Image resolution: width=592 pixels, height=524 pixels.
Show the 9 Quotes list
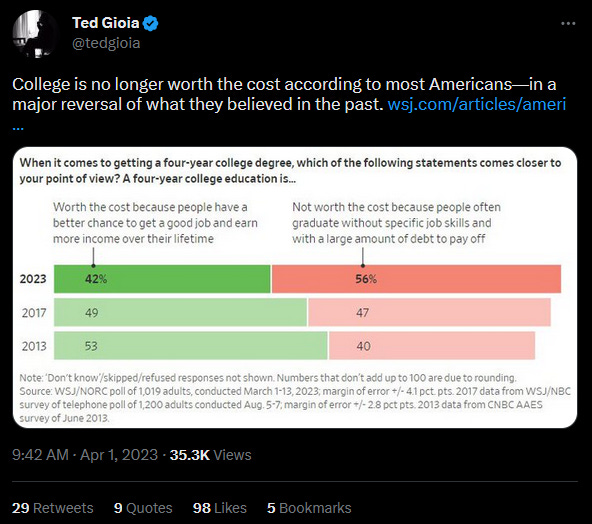click(x=143, y=508)
